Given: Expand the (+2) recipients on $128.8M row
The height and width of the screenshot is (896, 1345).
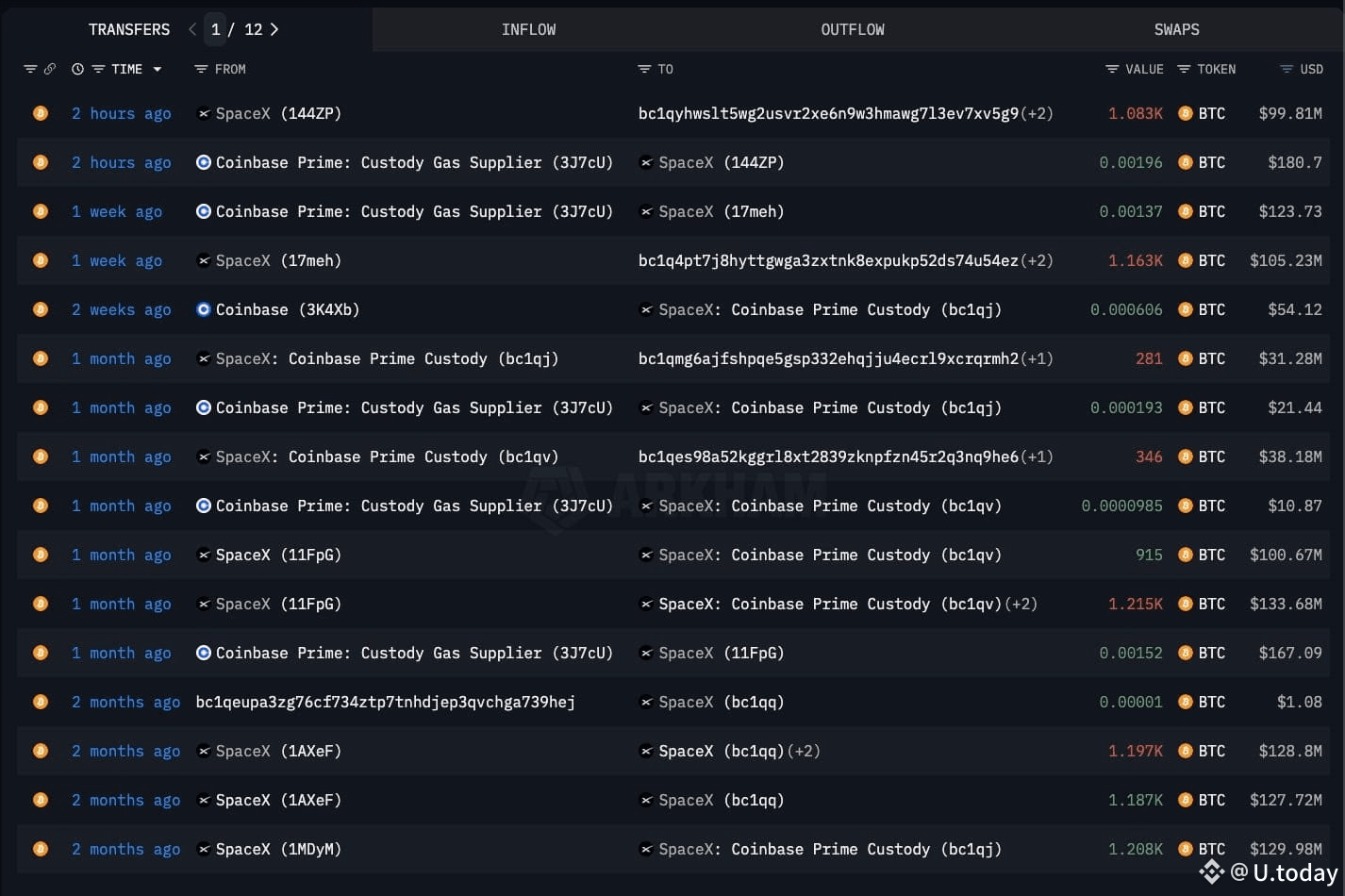Looking at the screenshot, I should click(x=804, y=751).
